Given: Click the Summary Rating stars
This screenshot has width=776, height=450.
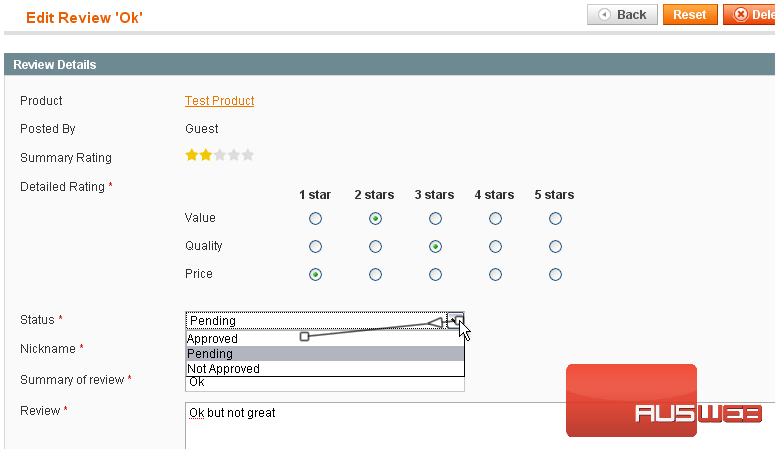Looking at the screenshot, I should tap(219, 156).
